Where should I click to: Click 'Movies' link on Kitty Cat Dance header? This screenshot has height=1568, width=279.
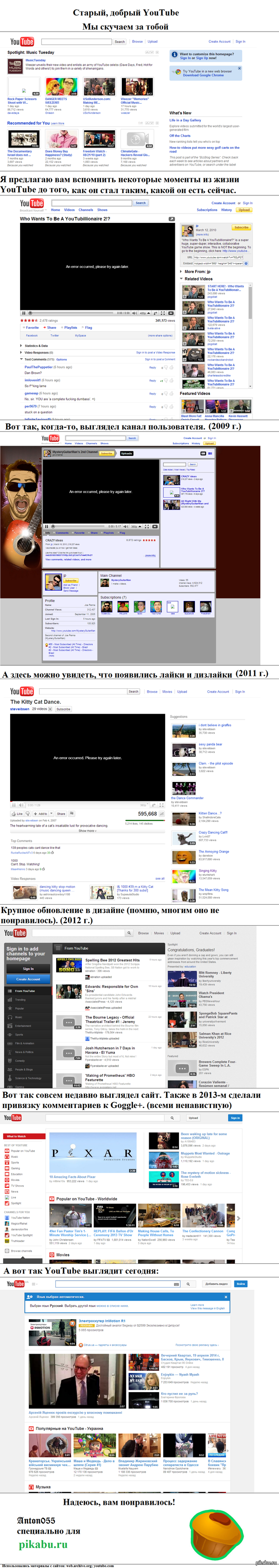tap(167, 692)
